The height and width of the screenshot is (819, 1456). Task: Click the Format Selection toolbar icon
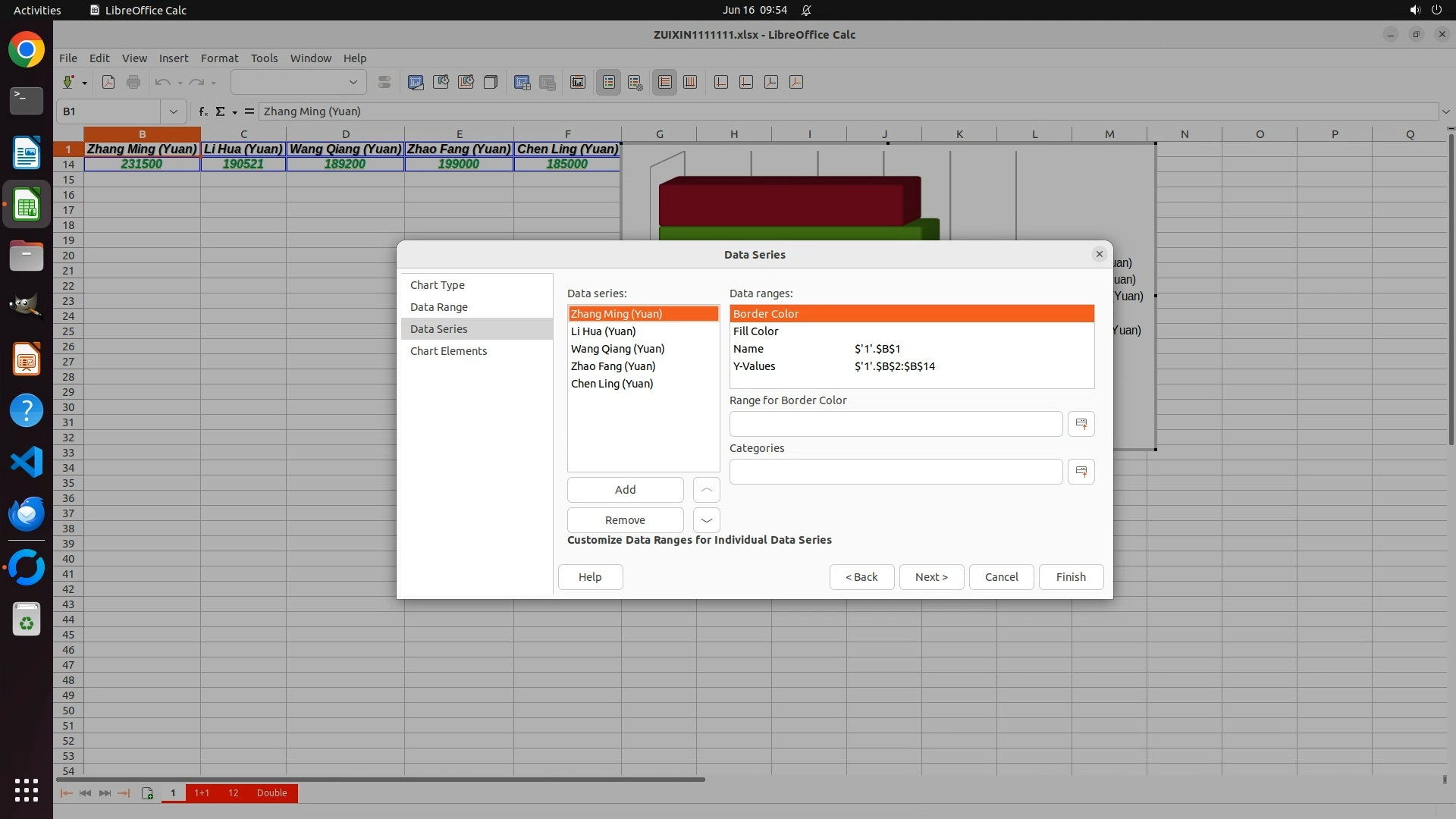click(384, 83)
